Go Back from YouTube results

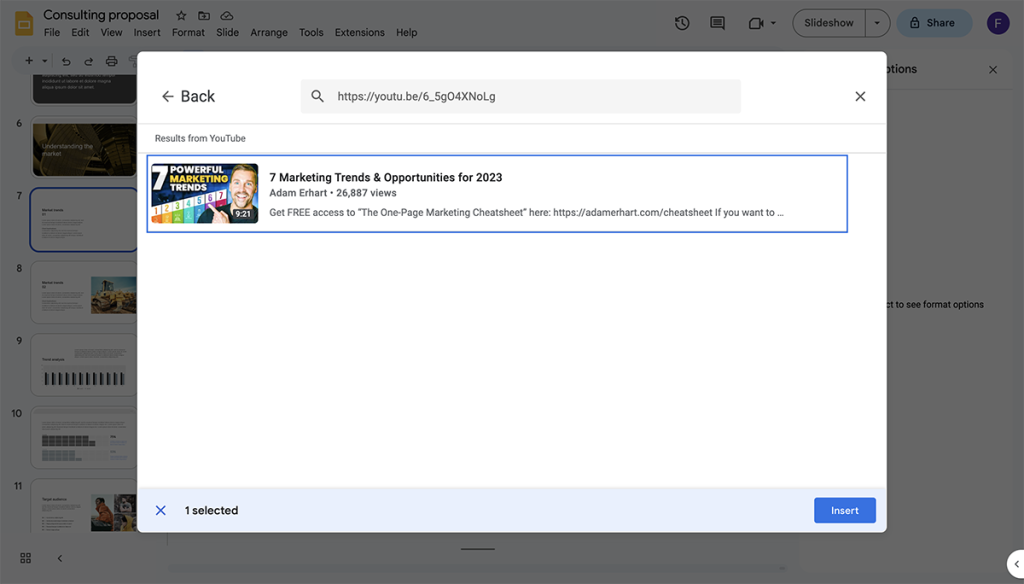pos(189,96)
